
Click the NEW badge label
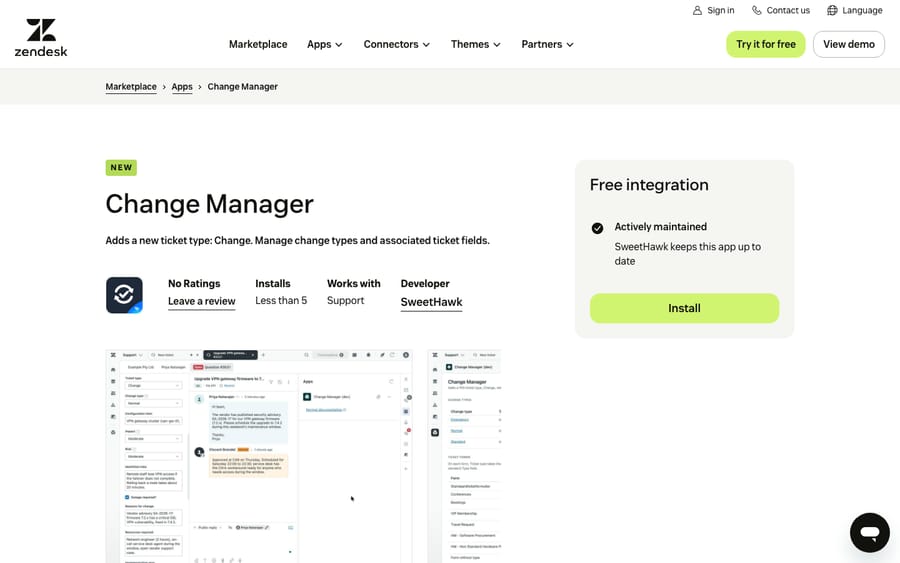(x=121, y=168)
